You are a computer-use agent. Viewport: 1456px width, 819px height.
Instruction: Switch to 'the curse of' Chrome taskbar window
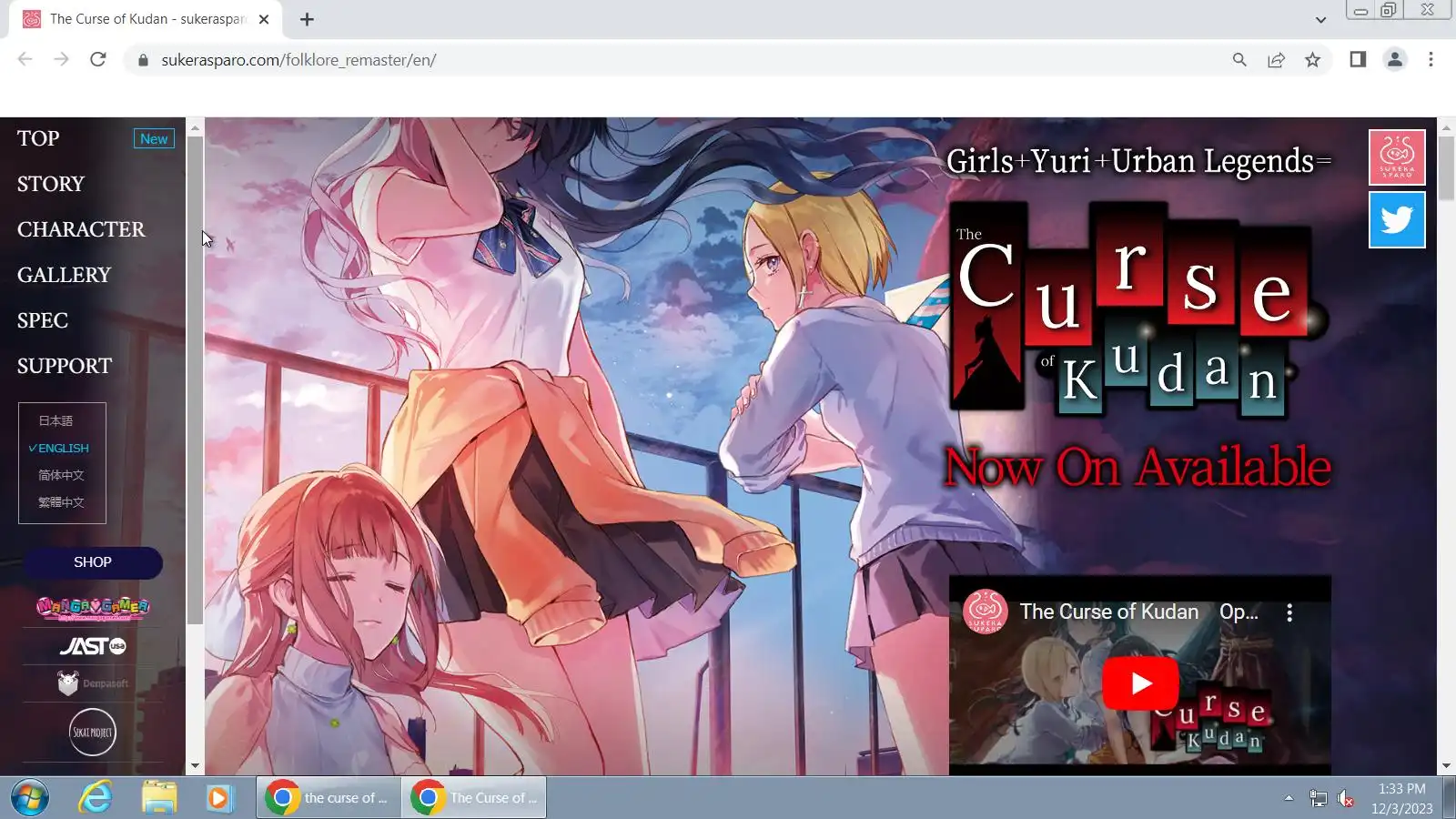pyautogui.click(x=329, y=798)
